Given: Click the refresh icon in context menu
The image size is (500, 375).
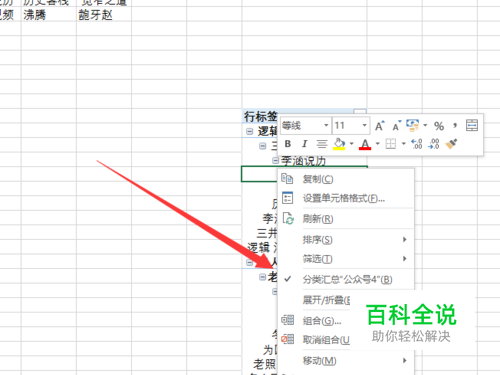Looking at the screenshot, I should (288, 218).
